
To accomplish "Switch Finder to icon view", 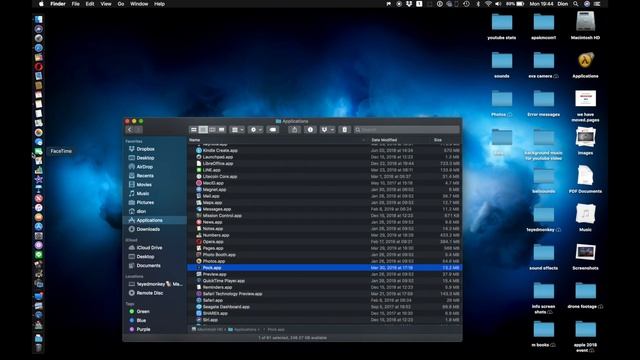I will click(x=194, y=130).
